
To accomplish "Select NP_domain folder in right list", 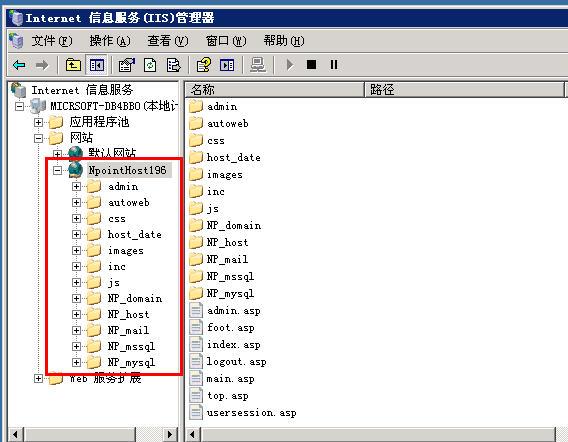I will click(x=234, y=225).
